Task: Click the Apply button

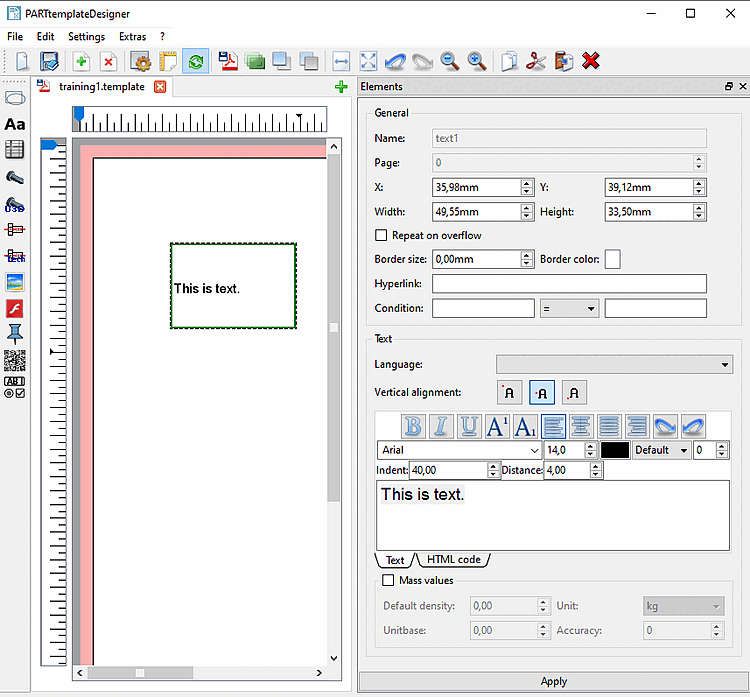Action: (553, 681)
